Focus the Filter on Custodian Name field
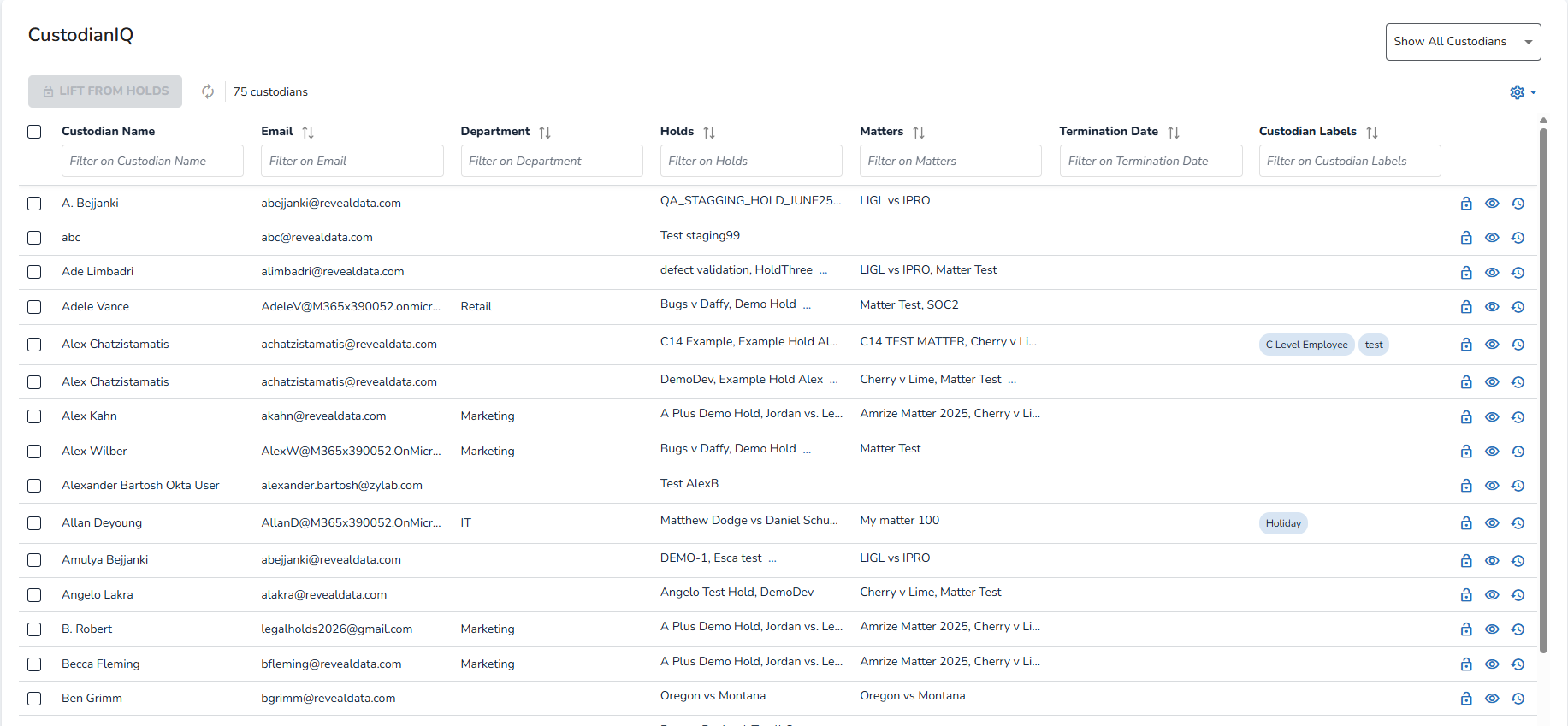Screen dimensions: 1568x726 152,161
